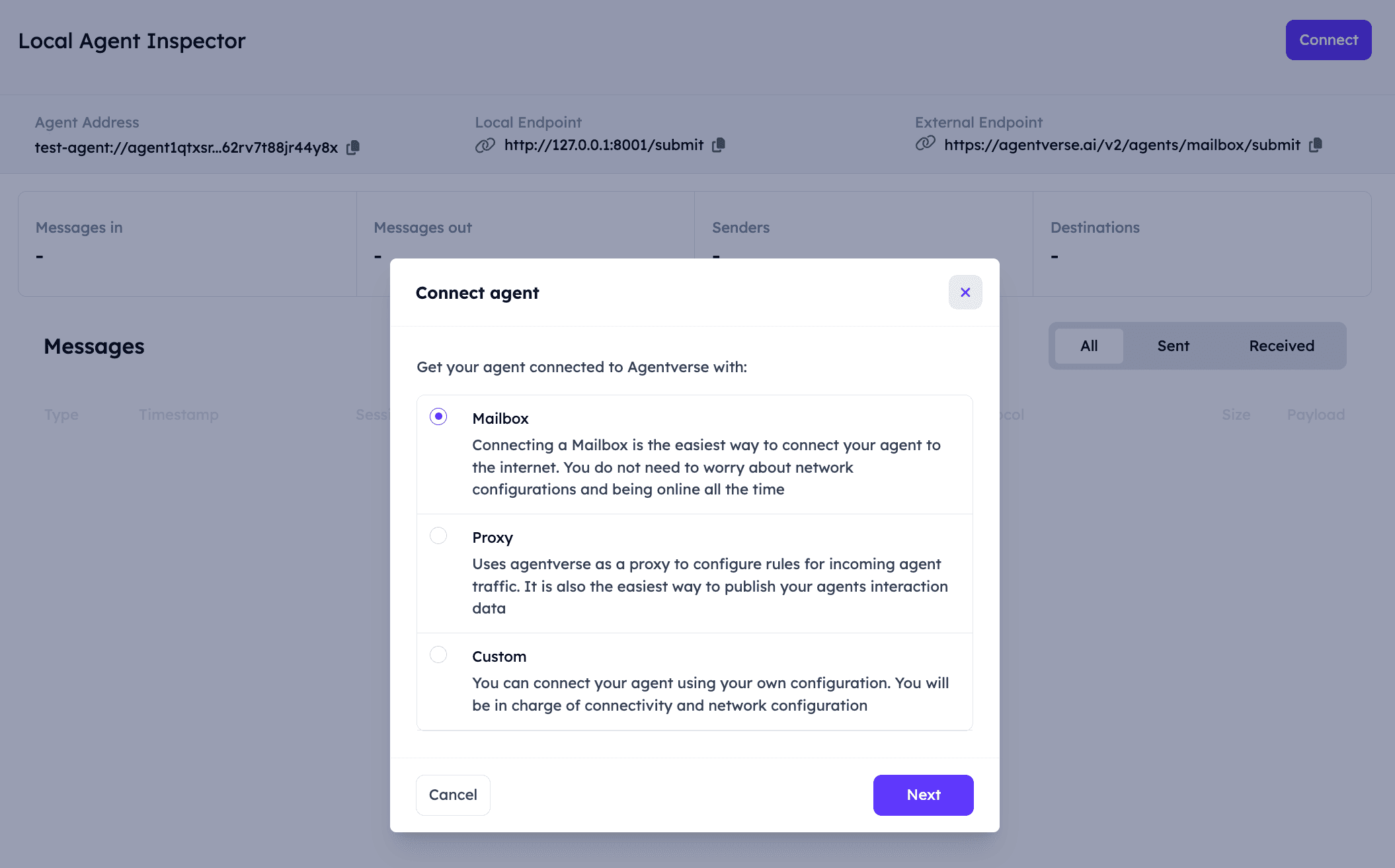Click the Custom option description text
1395x868 pixels.
point(710,694)
